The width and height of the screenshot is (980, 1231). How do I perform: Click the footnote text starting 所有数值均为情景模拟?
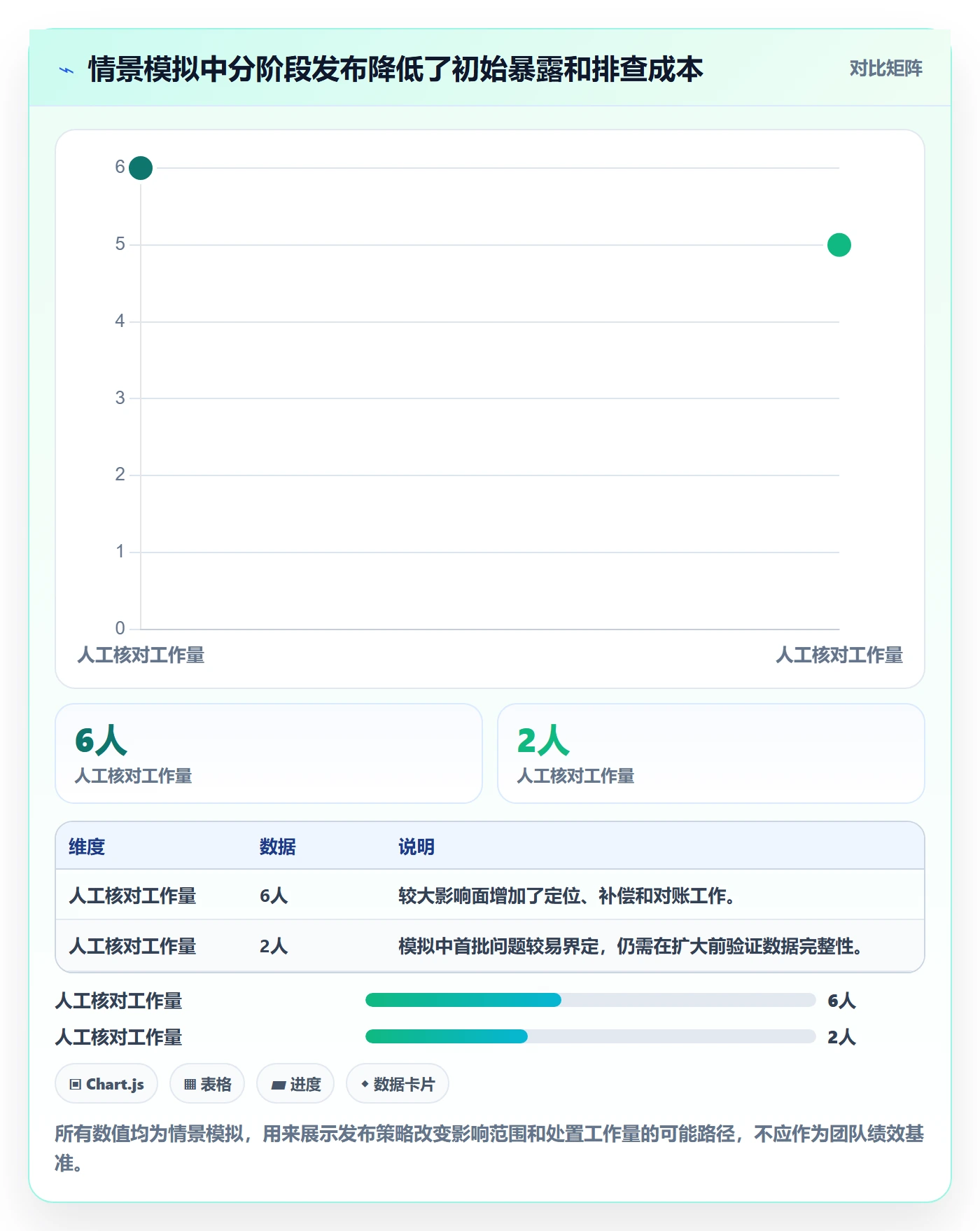point(489,1148)
